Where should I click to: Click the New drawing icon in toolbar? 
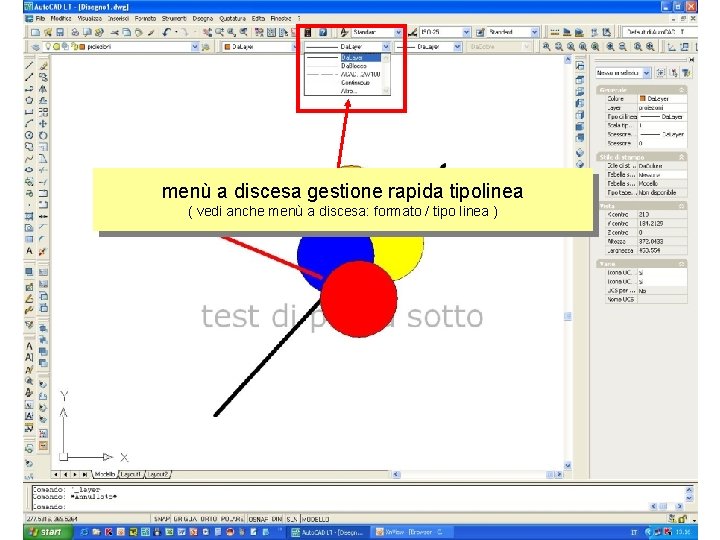coord(35,32)
